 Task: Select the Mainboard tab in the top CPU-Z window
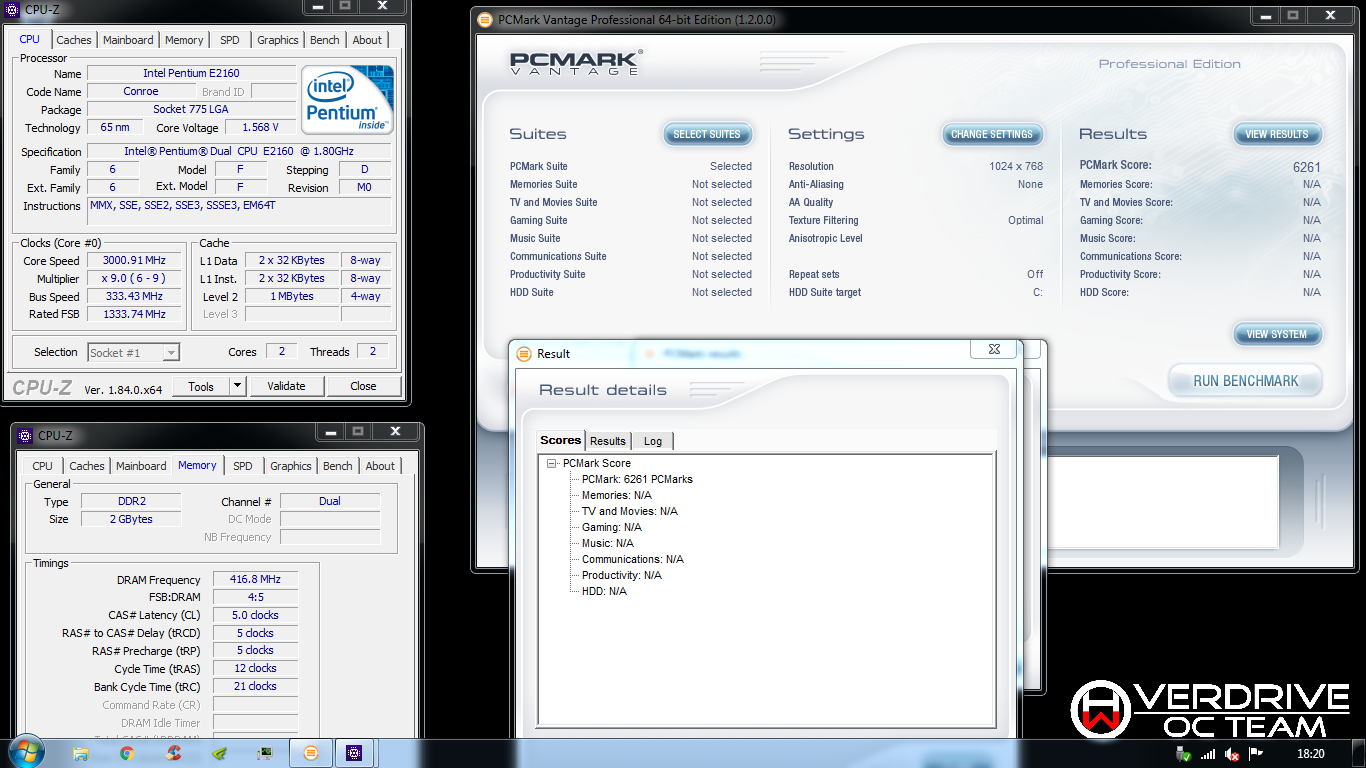(x=128, y=40)
